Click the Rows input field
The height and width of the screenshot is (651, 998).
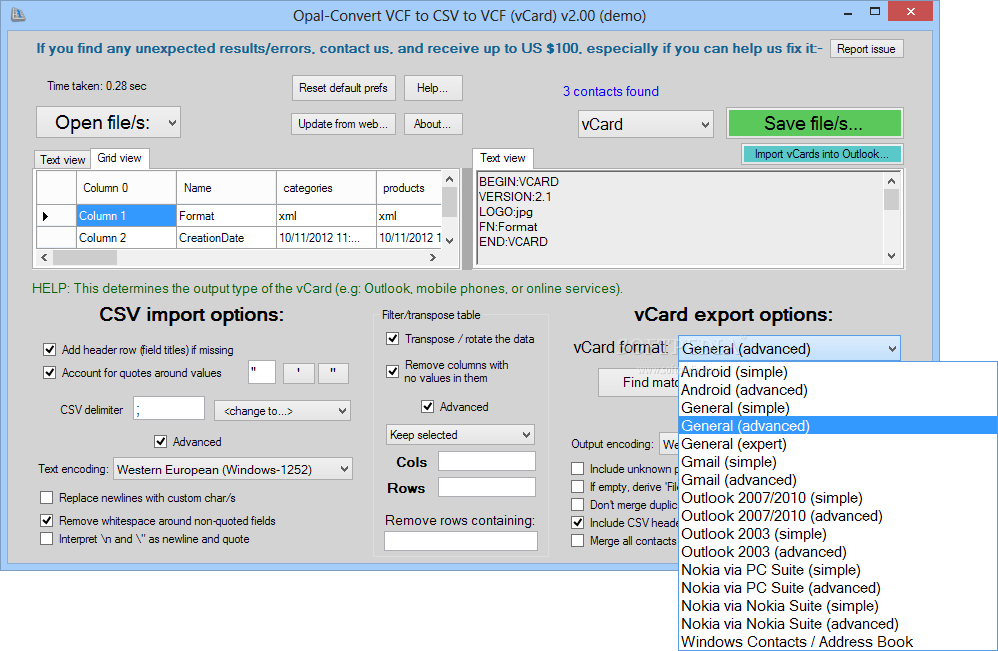[487, 487]
